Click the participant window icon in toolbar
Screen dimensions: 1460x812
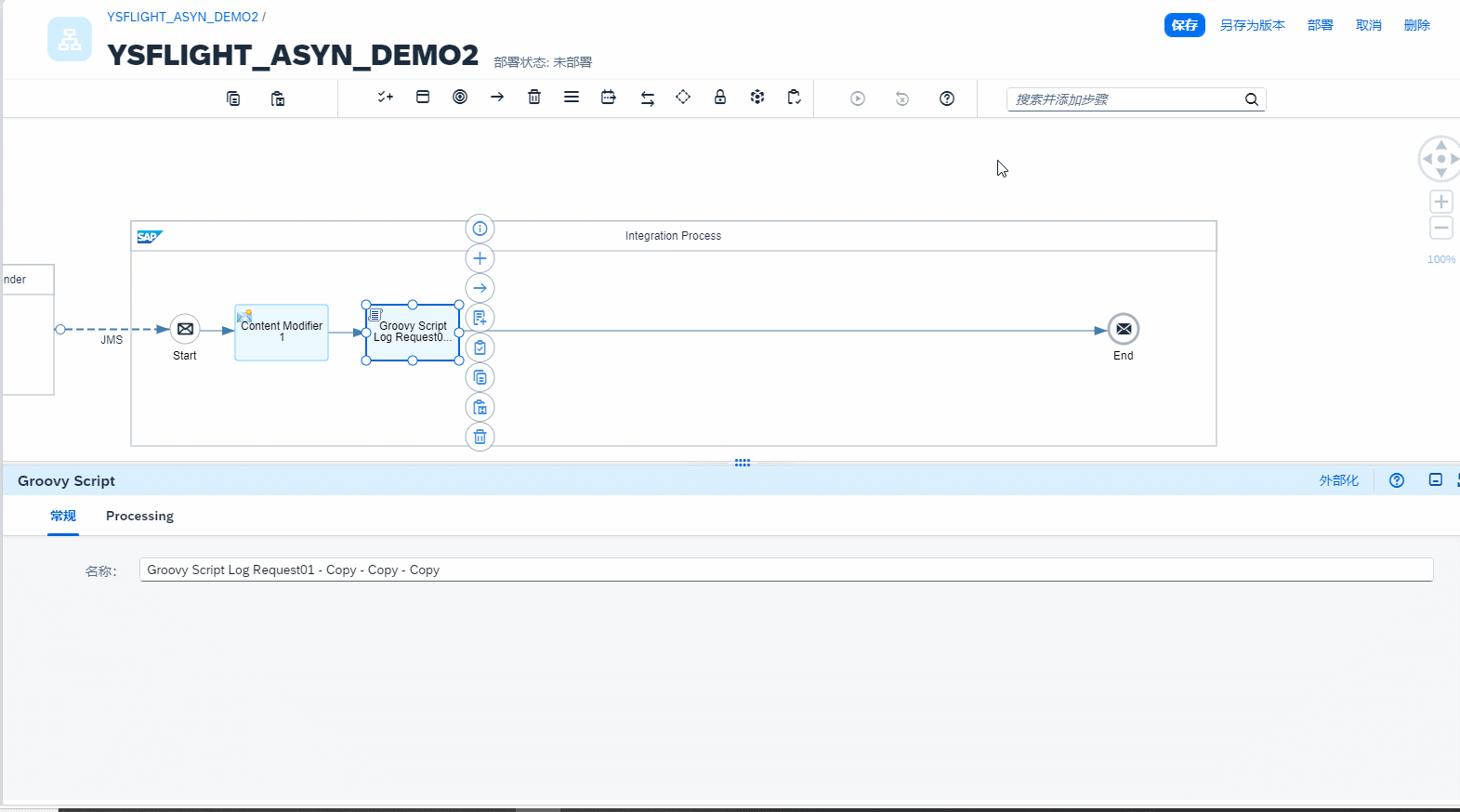pos(423,97)
